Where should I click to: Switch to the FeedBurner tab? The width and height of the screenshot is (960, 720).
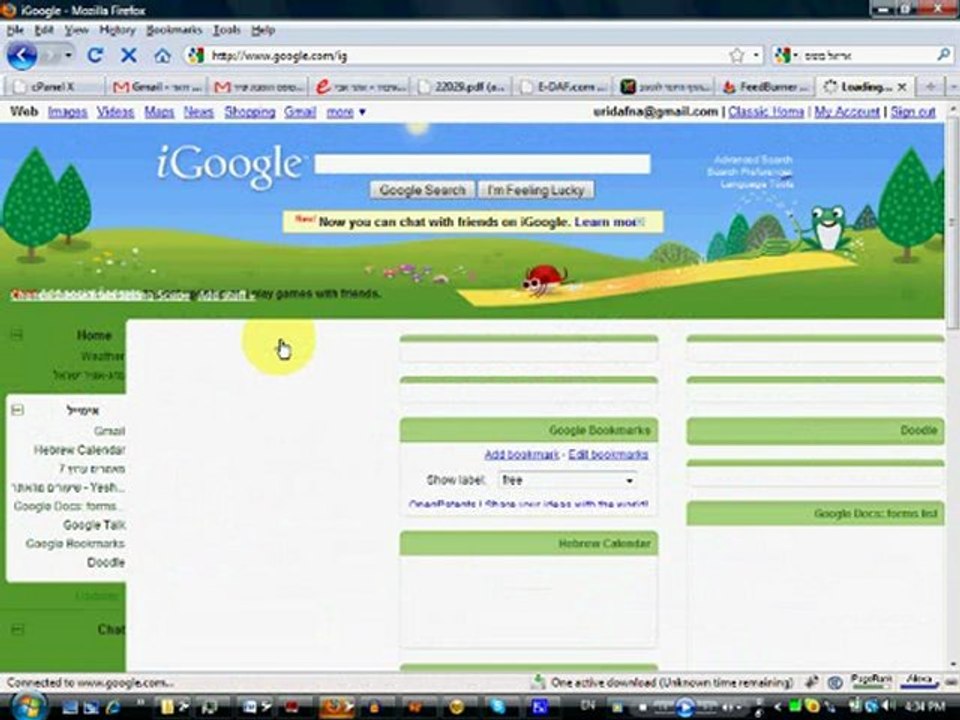pyautogui.click(x=767, y=87)
